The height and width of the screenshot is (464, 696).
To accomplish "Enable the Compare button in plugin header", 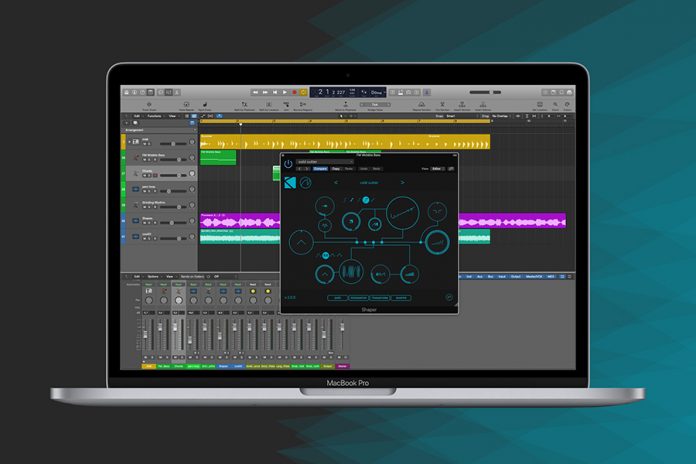I will 320,169.
